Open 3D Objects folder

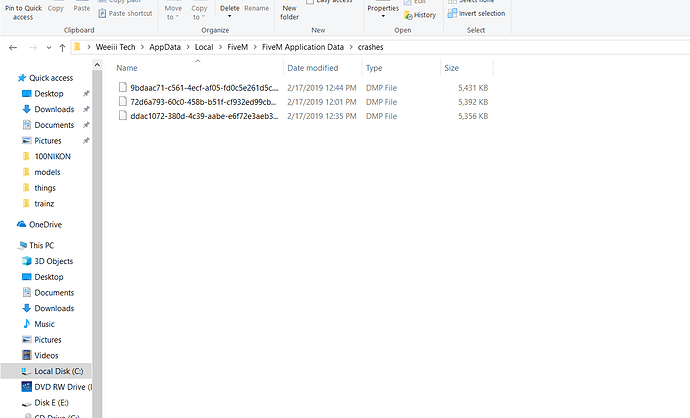[x=54, y=261]
